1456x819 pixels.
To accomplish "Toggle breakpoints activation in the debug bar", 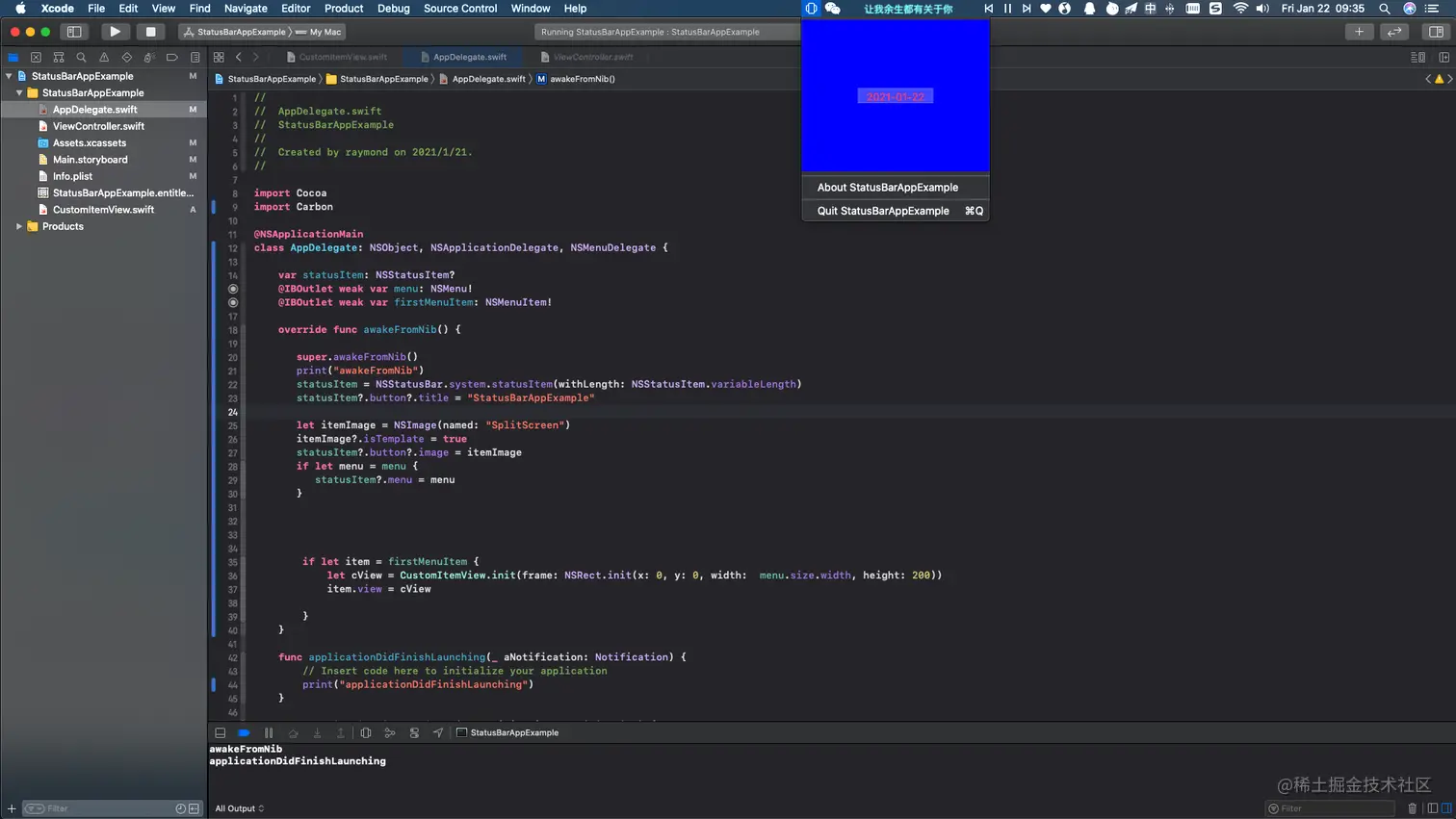I will pos(244,733).
